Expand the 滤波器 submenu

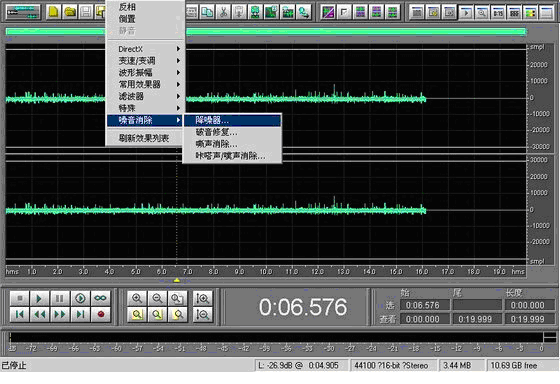[x=146, y=96]
